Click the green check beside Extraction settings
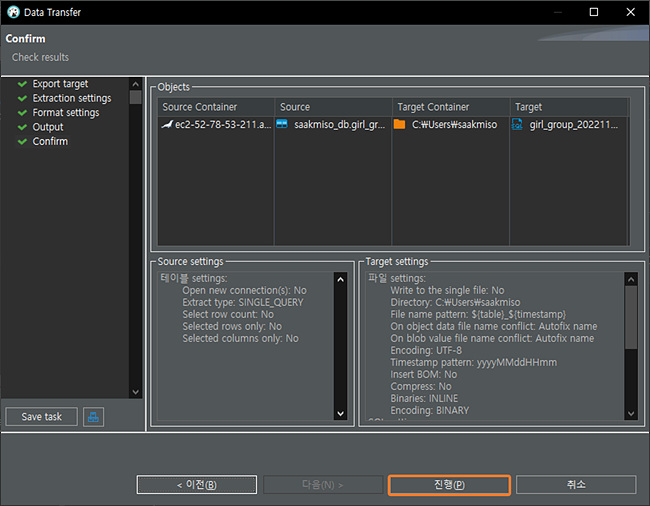The height and width of the screenshot is (506, 650). click(22, 99)
